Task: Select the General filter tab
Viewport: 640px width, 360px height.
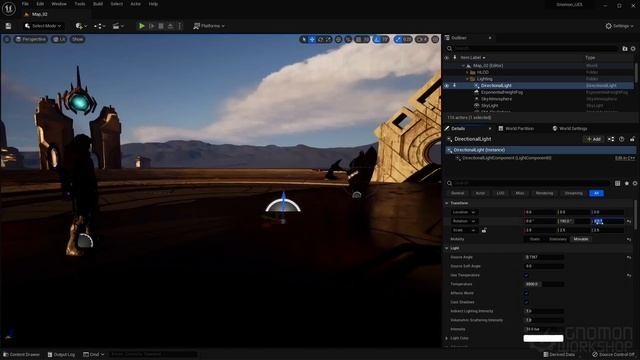Action: [x=458, y=193]
